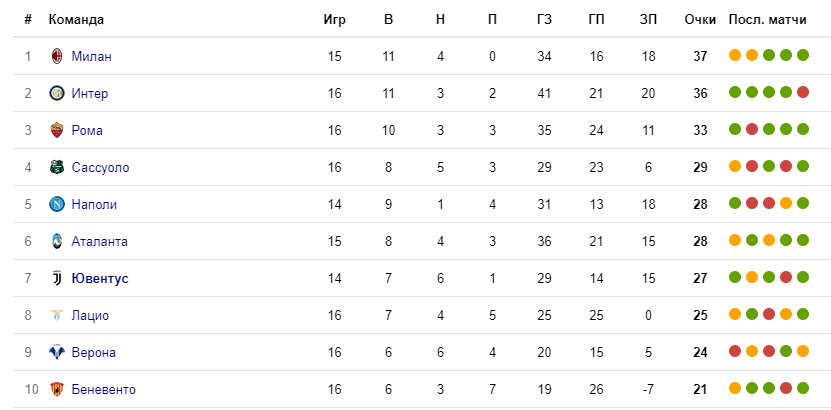
Task: Click the Очки column header
Action: 700,20
